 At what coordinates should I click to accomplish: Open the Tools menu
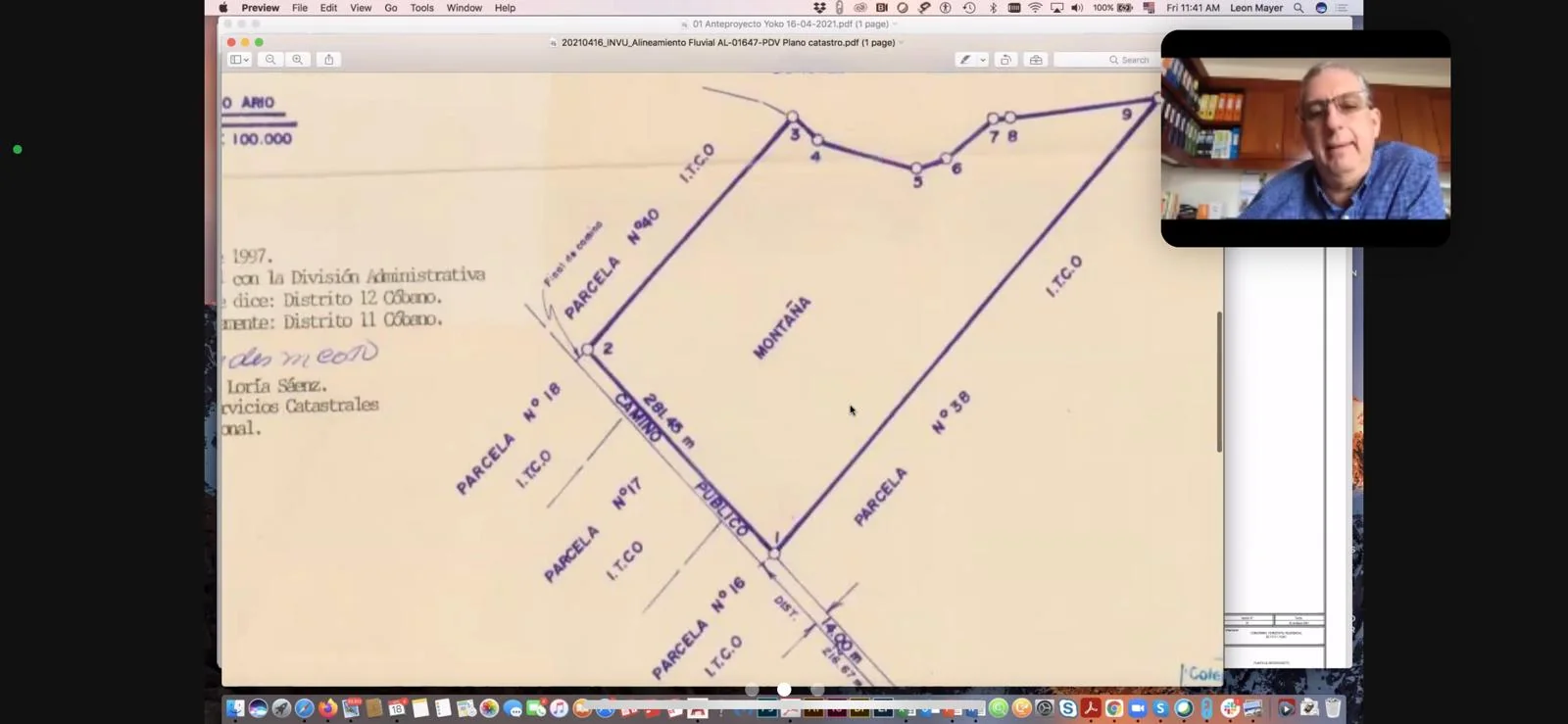click(422, 8)
